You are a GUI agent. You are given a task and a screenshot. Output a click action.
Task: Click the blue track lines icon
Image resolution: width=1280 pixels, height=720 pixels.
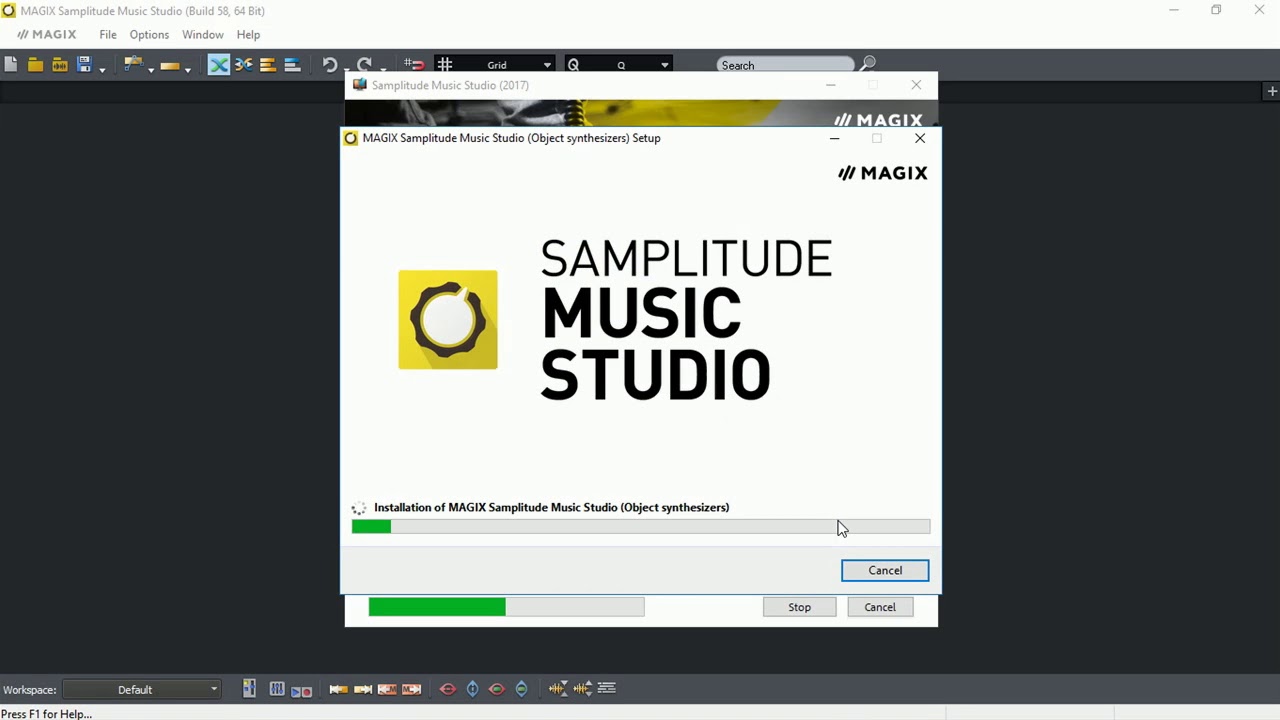coord(292,65)
